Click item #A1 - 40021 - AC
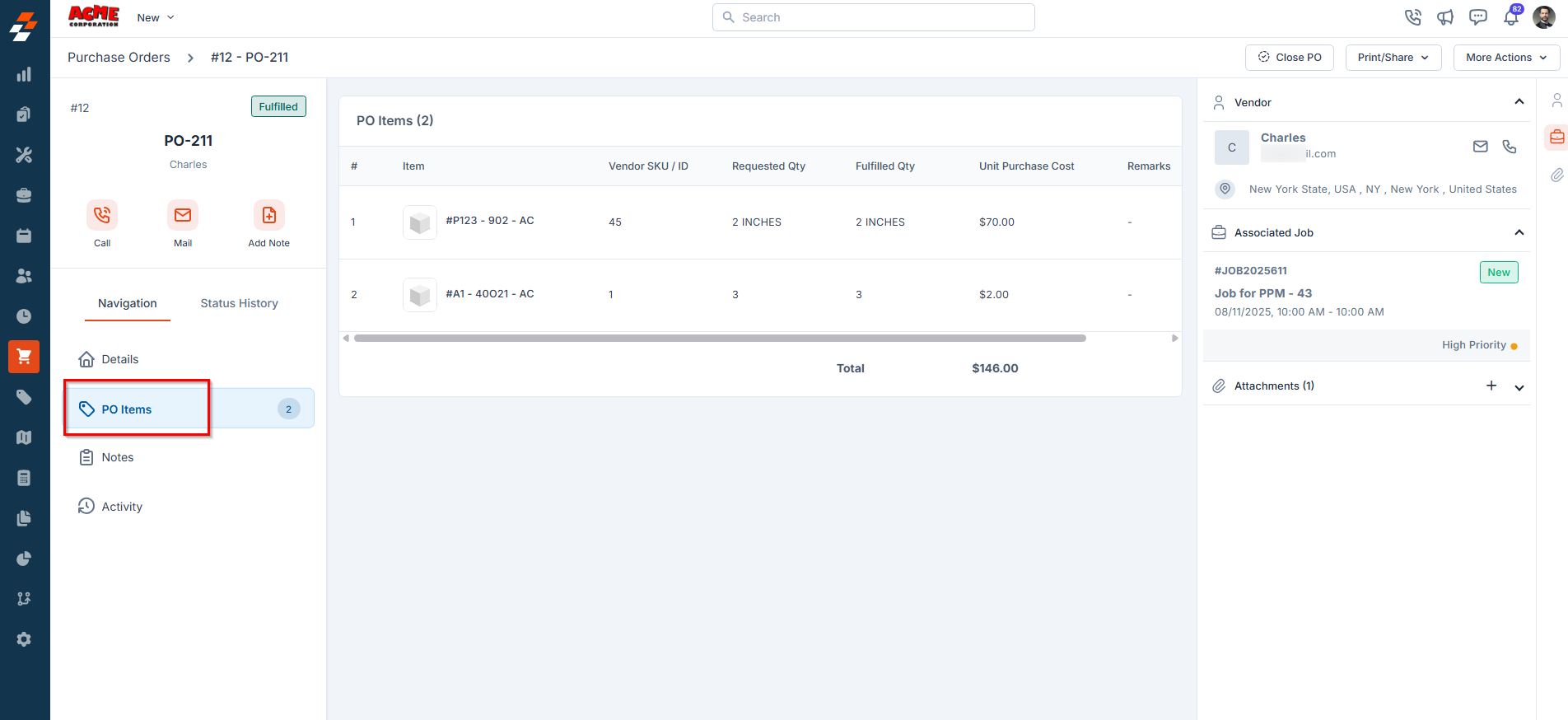Screen dimensions: 1568x720 pyautogui.click(x=490, y=294)
